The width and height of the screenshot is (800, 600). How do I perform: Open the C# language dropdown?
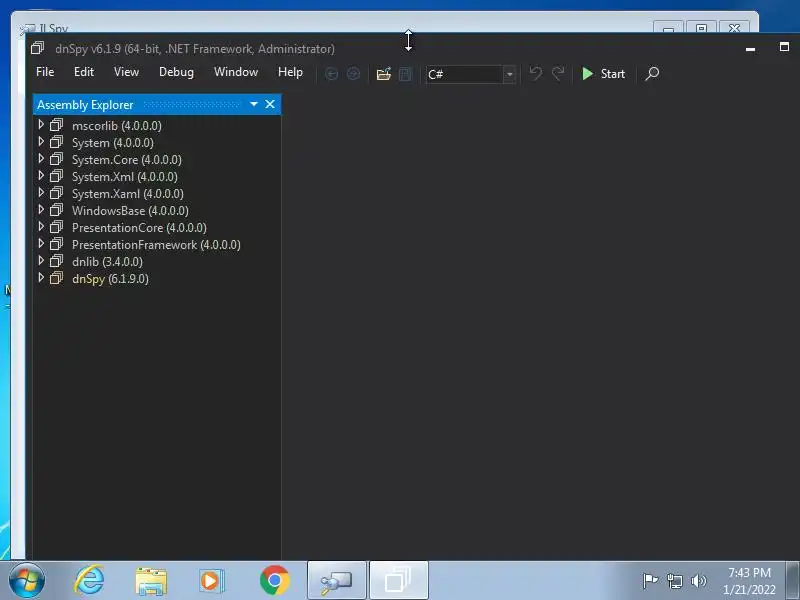(509, 74)
